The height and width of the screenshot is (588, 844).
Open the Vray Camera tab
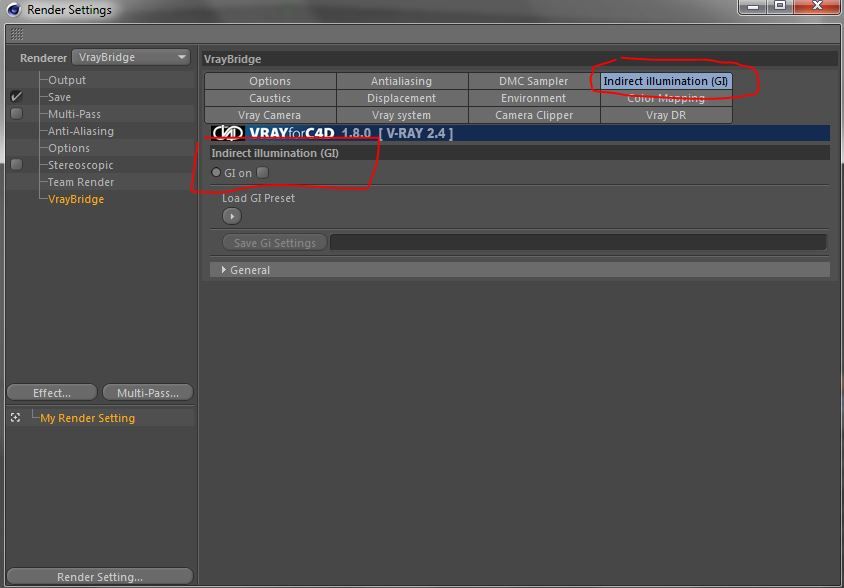(270, 115)
